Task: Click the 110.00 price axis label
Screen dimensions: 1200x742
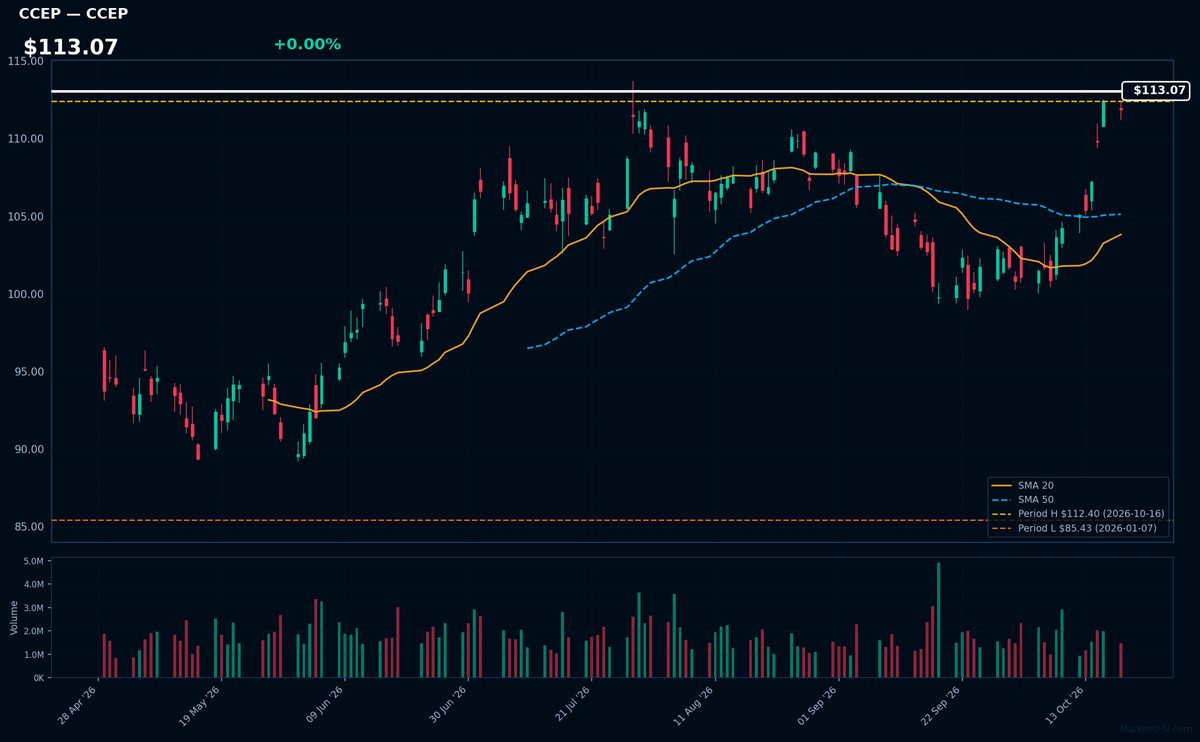Action: pos(27,139)
